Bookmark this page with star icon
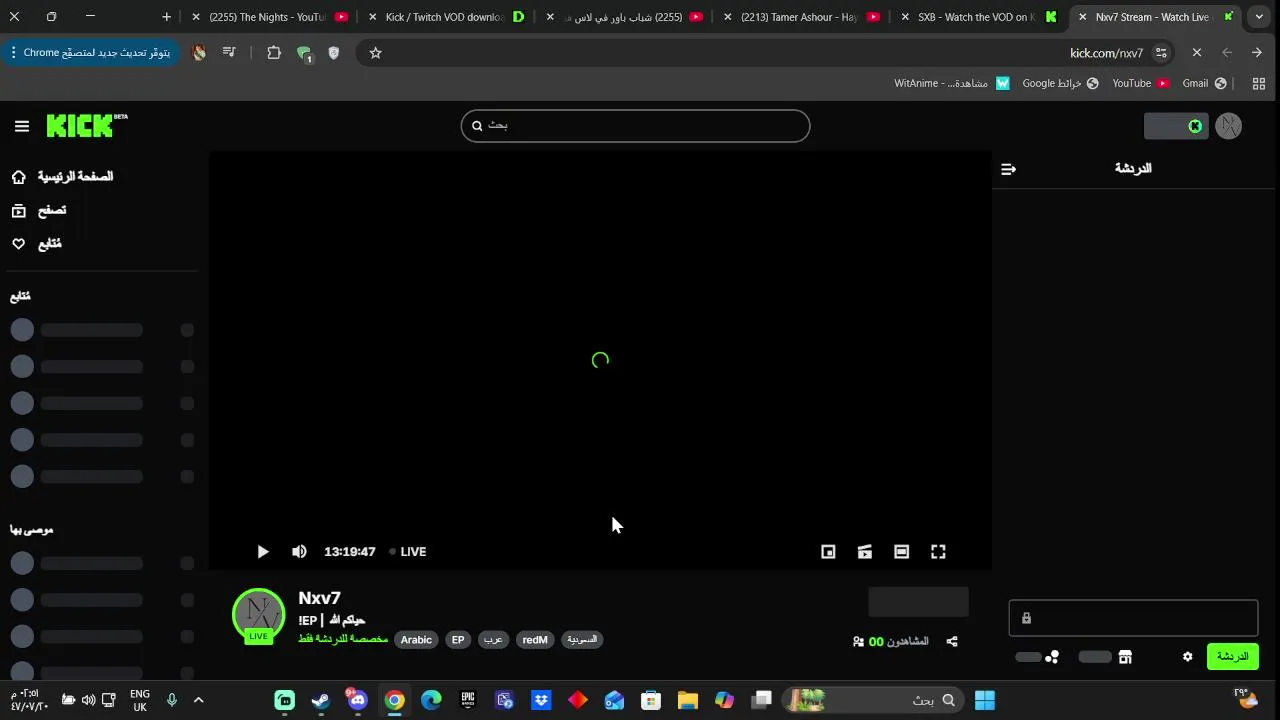The height and width of the screenshot is (720, 1280). 376,53
